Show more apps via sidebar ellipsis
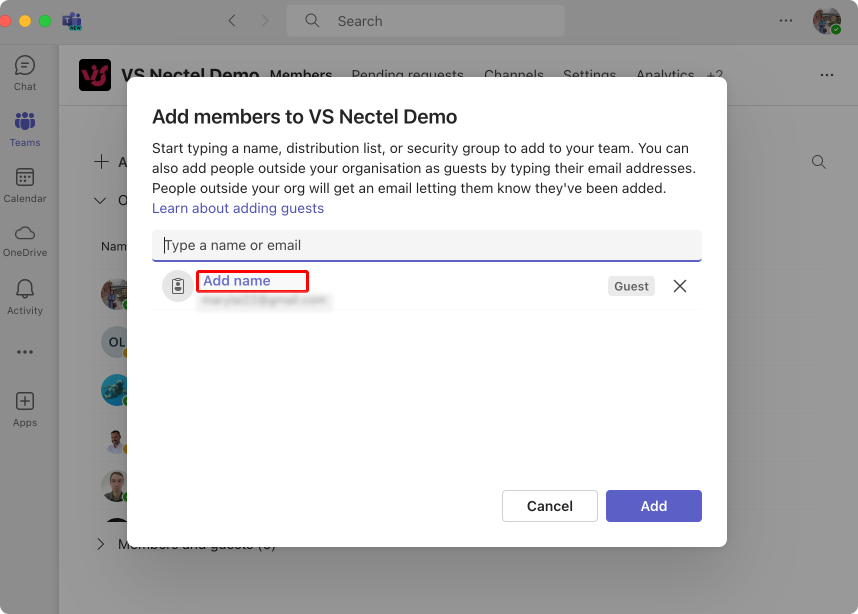This screenshot has height=614, width=858. [25, 352]
